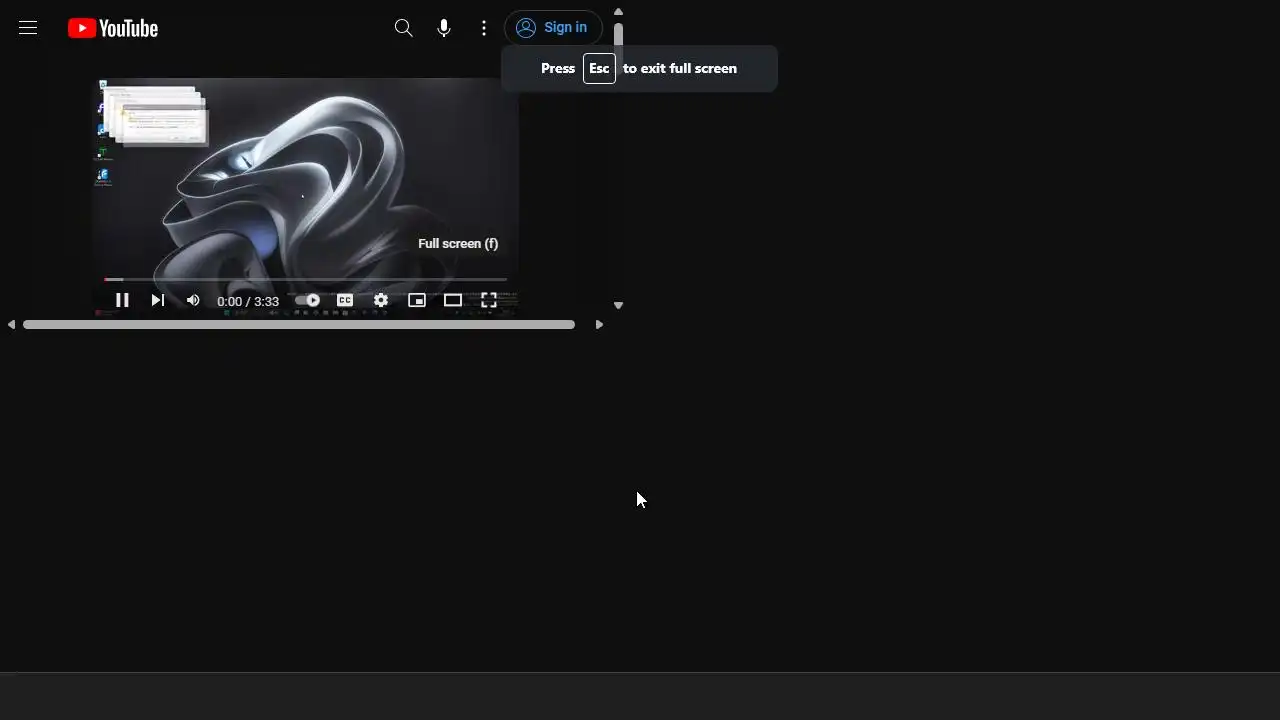Screen dimensions: 1280x720
Task: Mute the video volume
Action: pos(193,300)
